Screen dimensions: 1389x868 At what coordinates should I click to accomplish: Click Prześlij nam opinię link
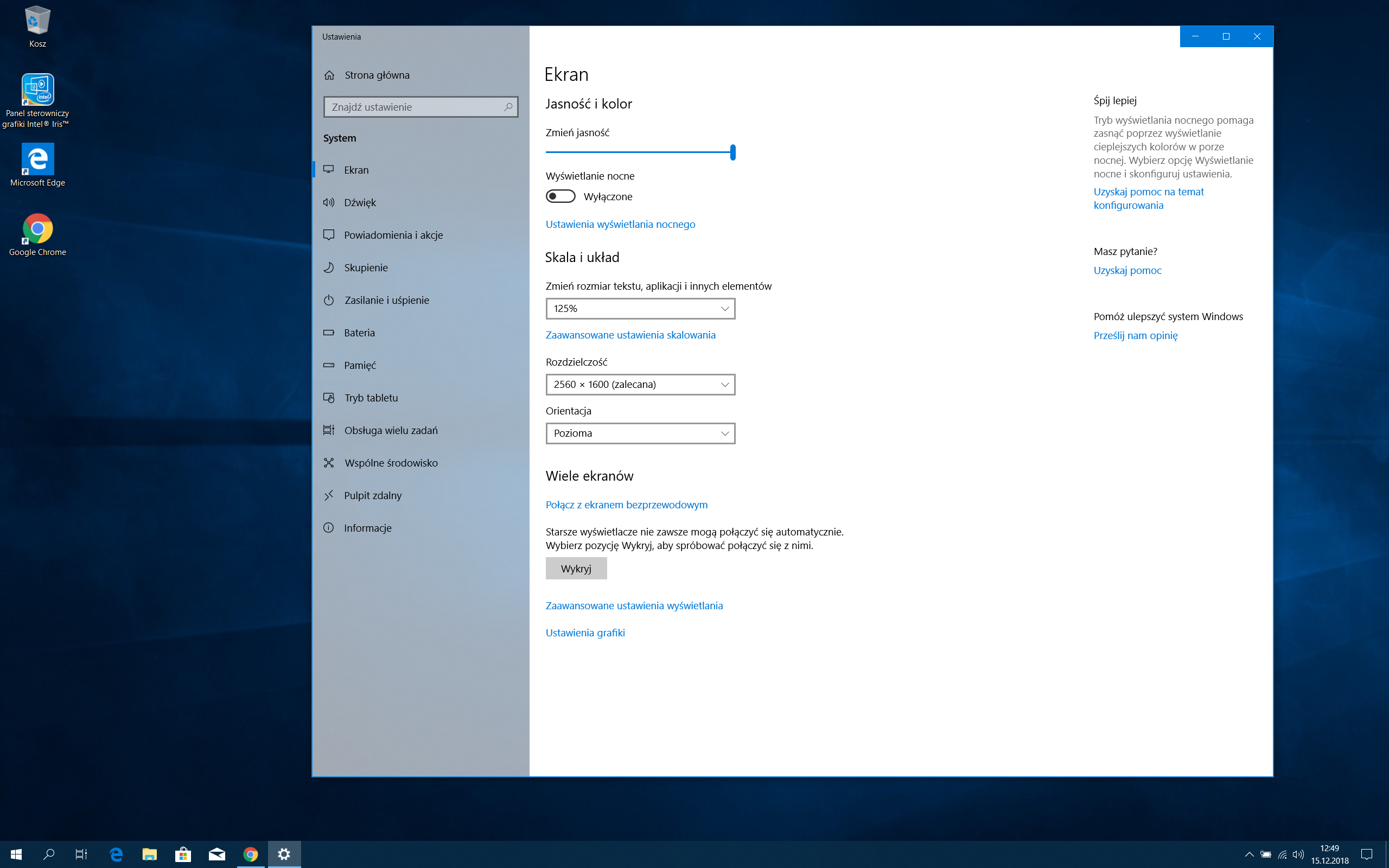1135,335
